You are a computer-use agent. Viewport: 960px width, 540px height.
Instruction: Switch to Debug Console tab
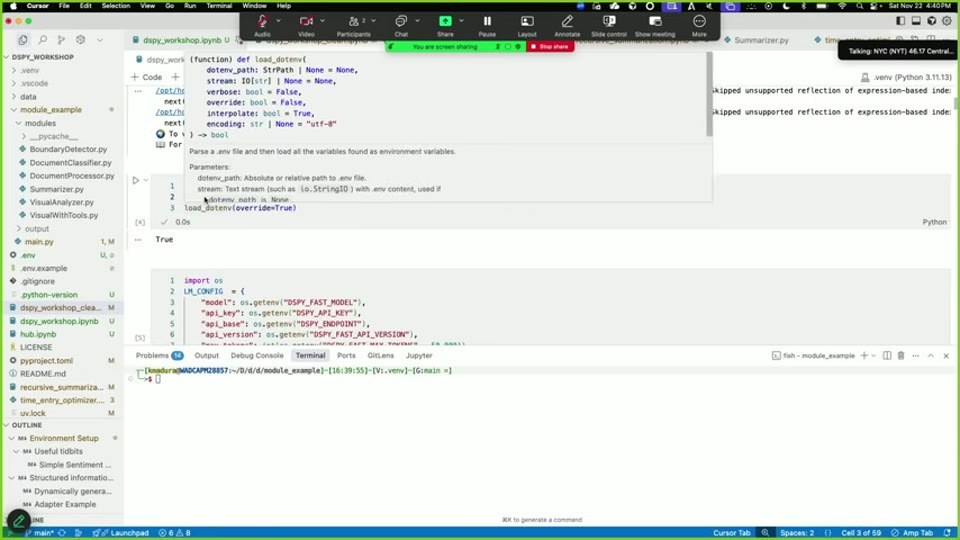(257, 356)
